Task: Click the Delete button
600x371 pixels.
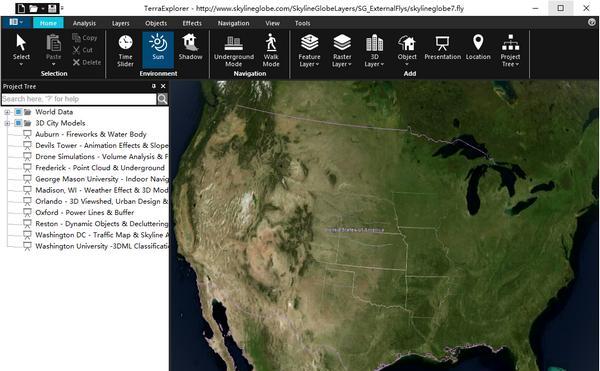Action: (x=87, y=62)
